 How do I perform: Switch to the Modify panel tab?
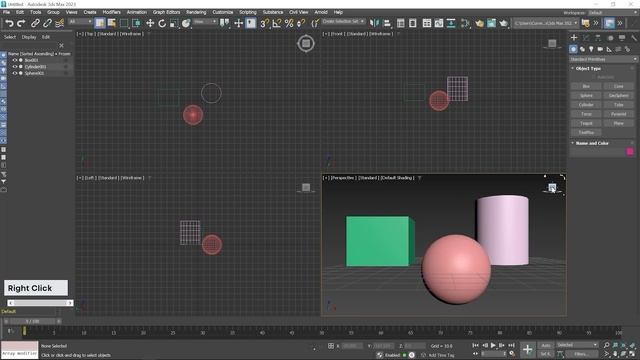[x=586, y=38]
